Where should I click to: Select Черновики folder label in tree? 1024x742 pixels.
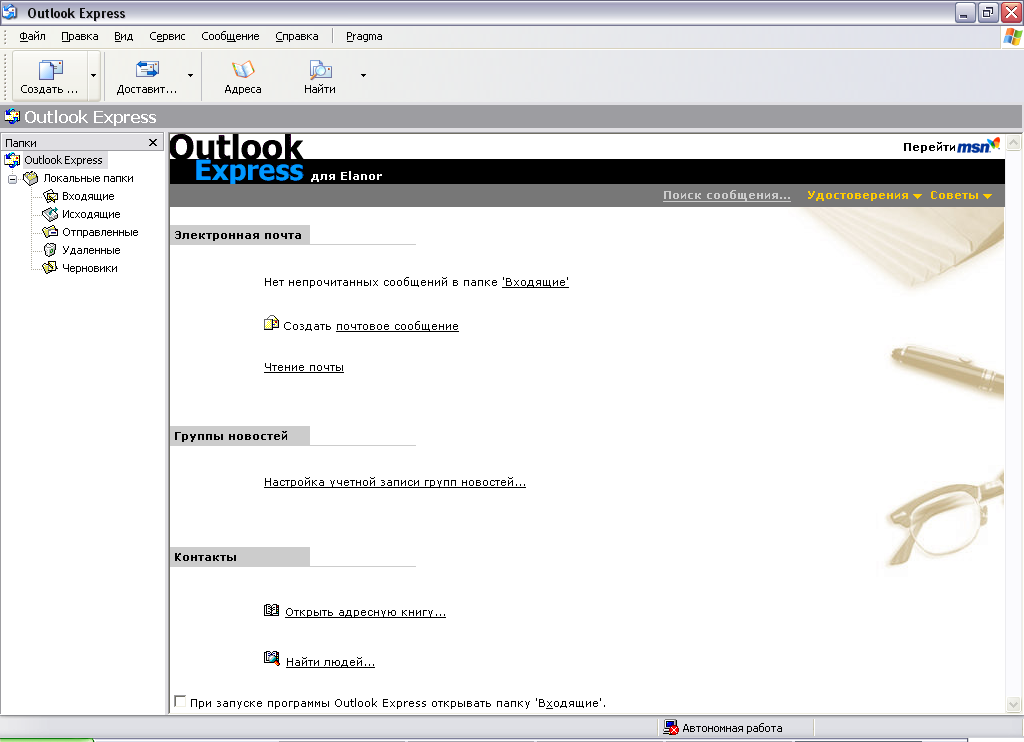(x=89, y=268)
